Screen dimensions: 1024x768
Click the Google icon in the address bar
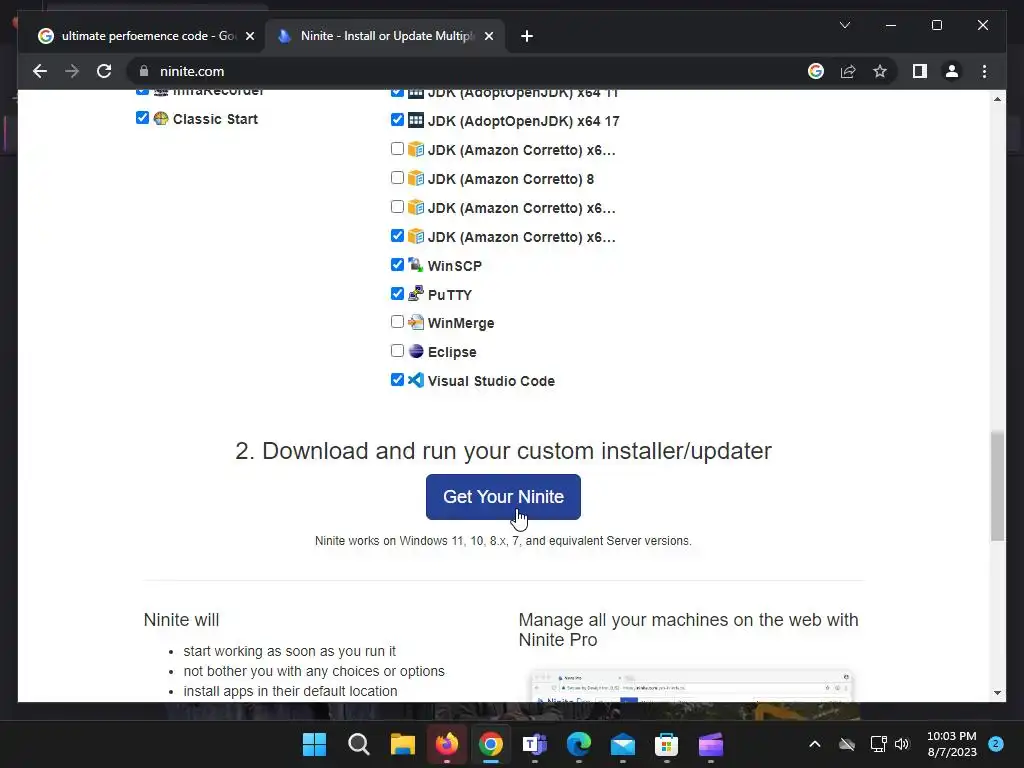point(816,71)
